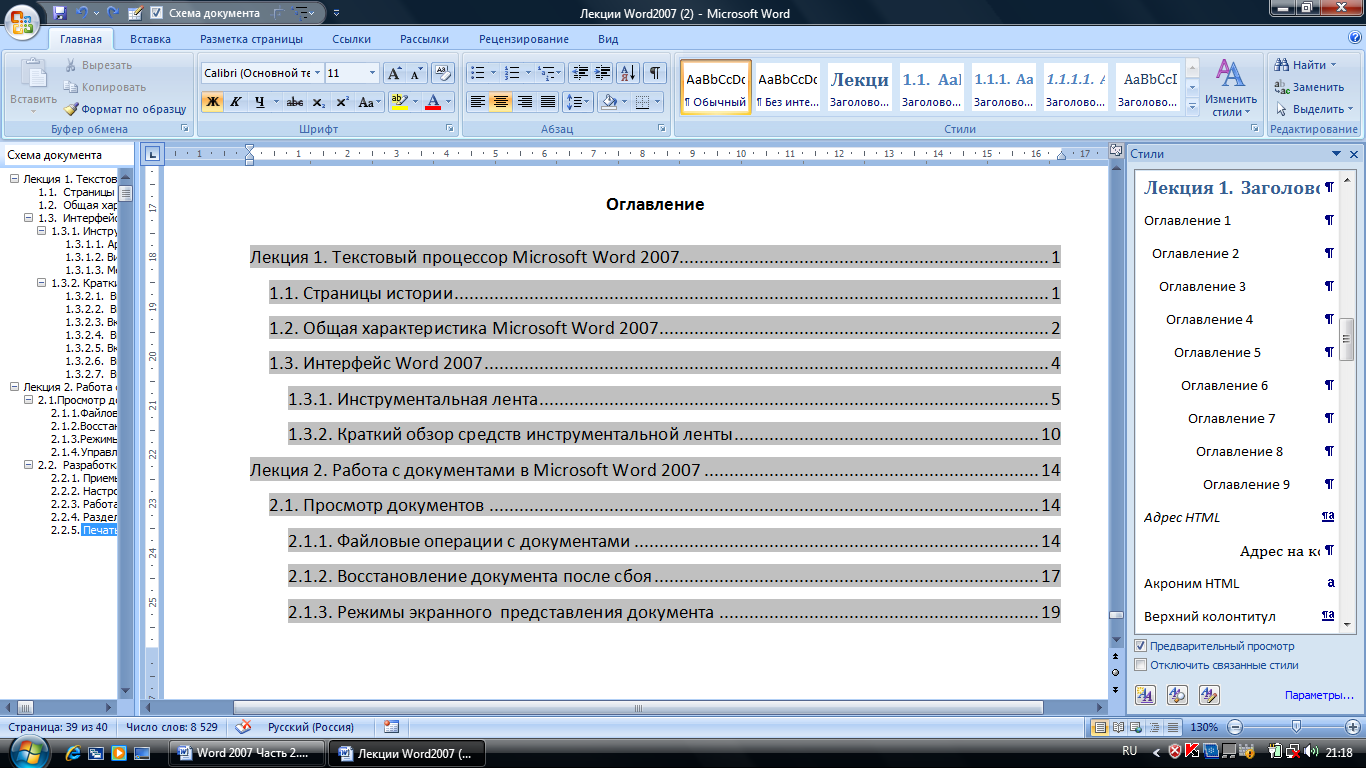Increase indent in paragraph group
Screen dimensions: 1366x768
[x=602, y=73]
